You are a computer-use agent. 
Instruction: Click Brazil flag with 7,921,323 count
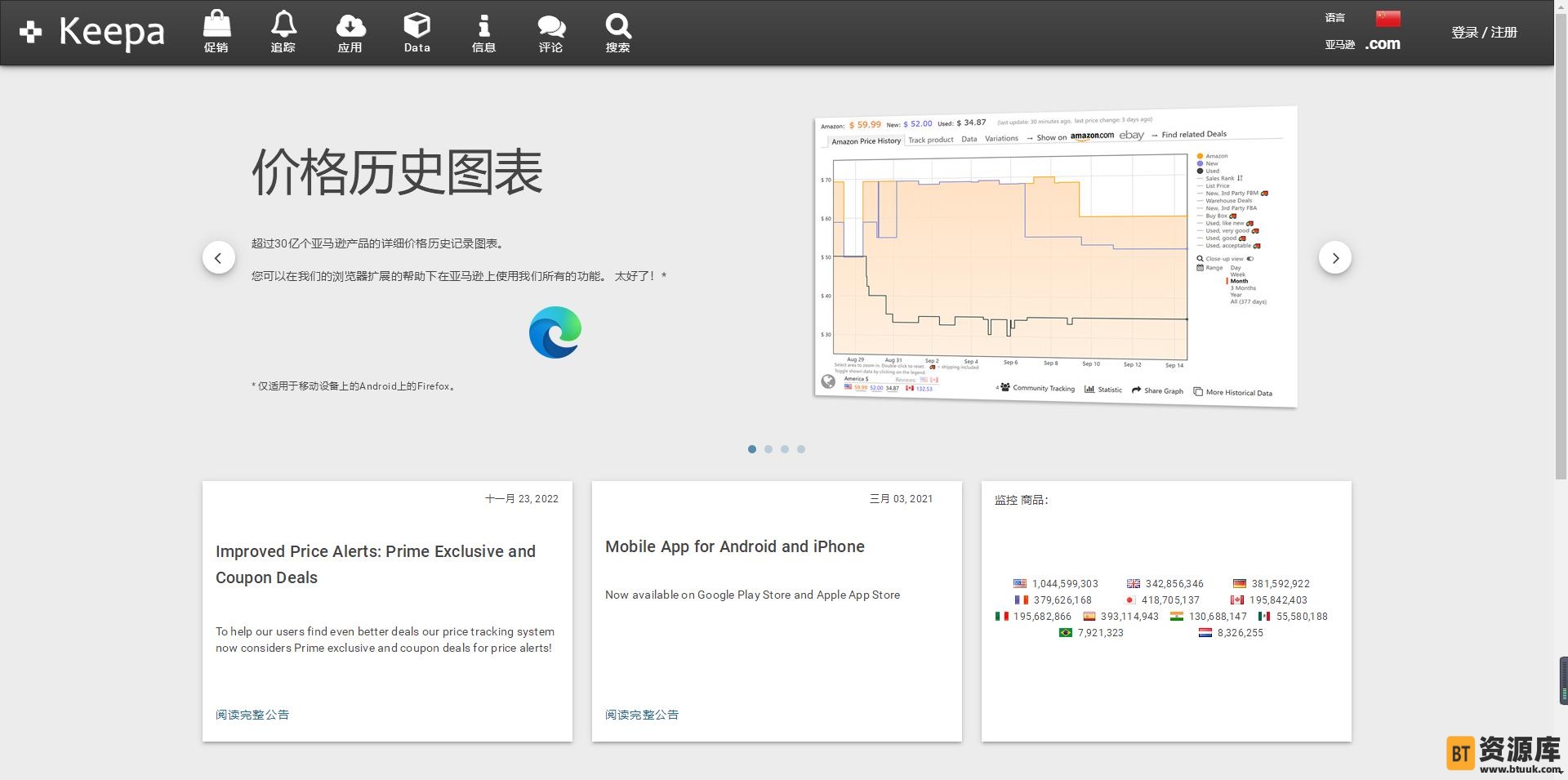tap(1091, 633)
